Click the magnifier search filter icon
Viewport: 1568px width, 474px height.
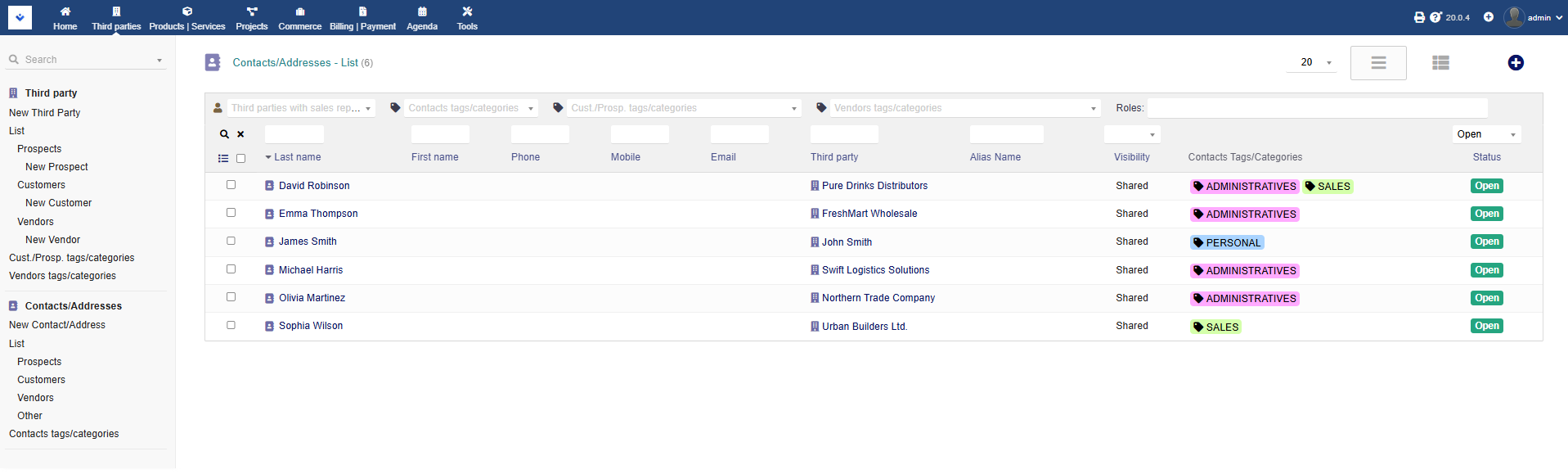point(224,134)
